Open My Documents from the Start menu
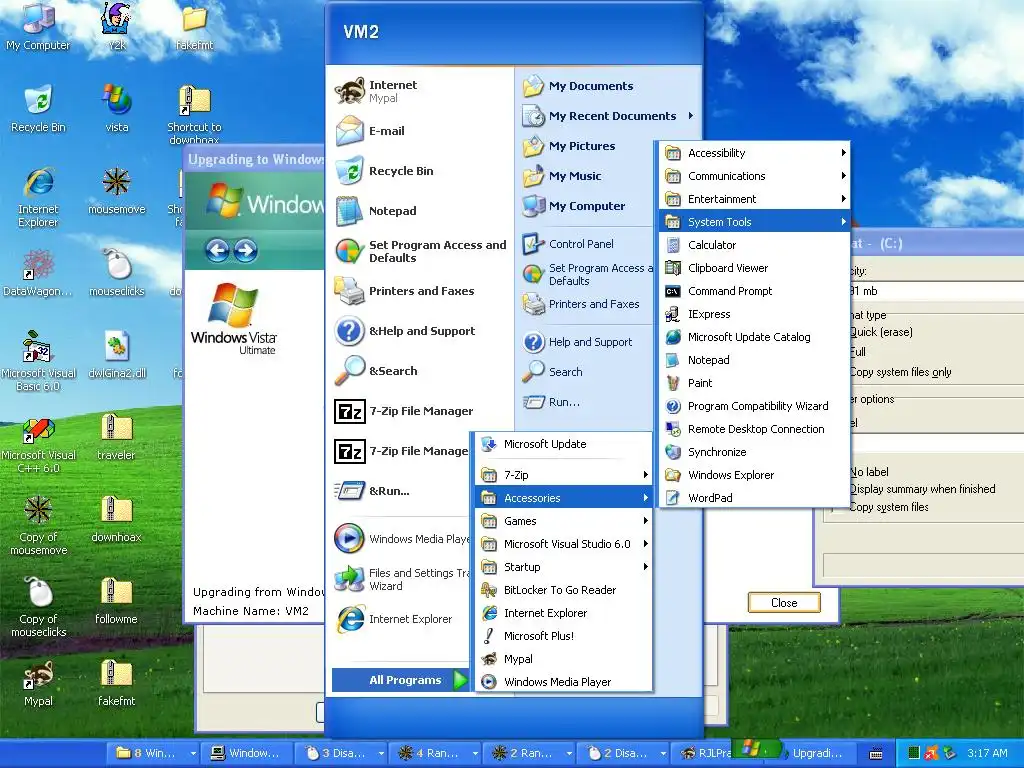Viewport: 1024px width, 768px height. click(x=590, y=86)
